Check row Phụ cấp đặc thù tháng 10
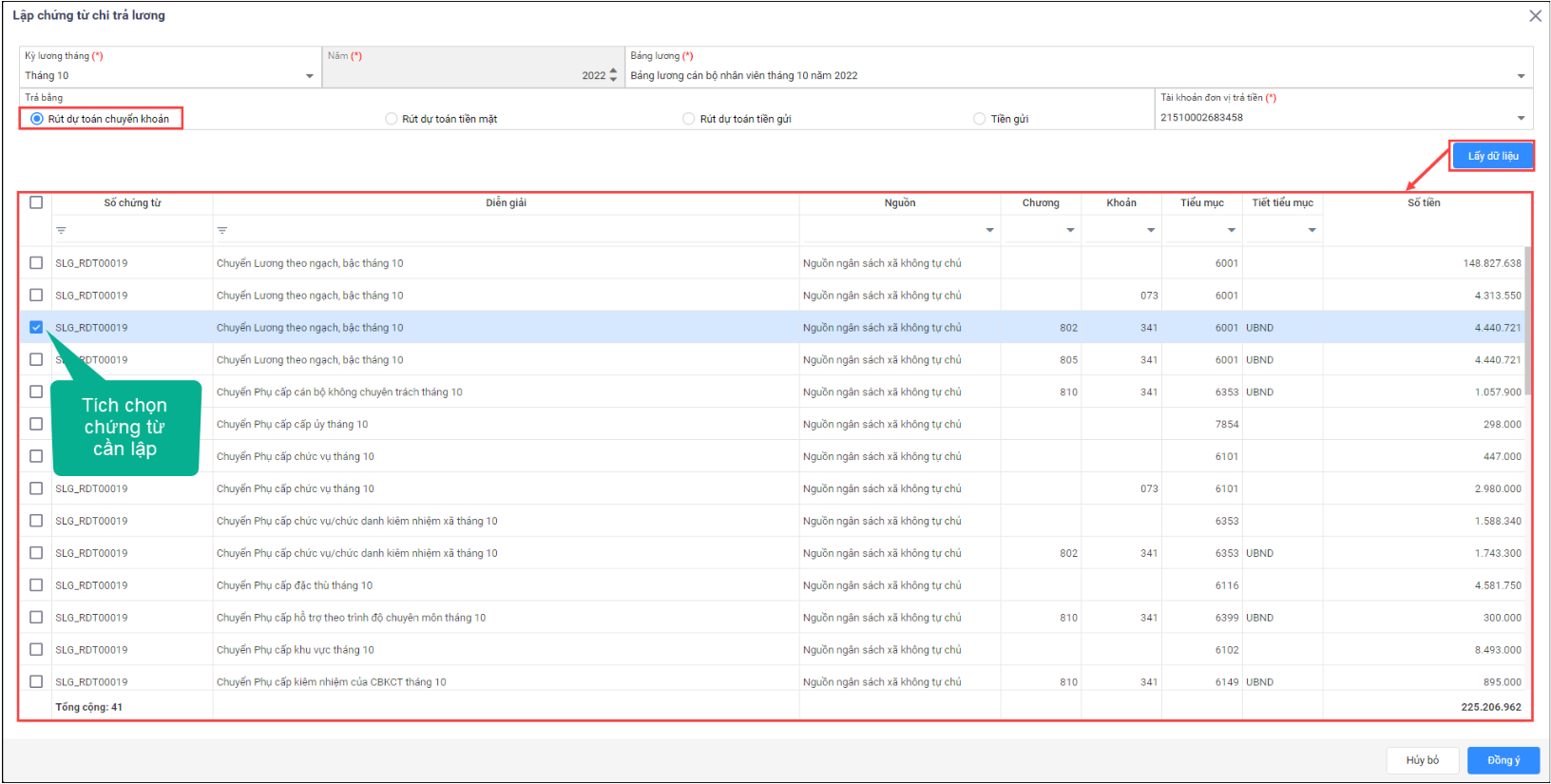Screen dimensions: 1551x784 click(36, 585)
